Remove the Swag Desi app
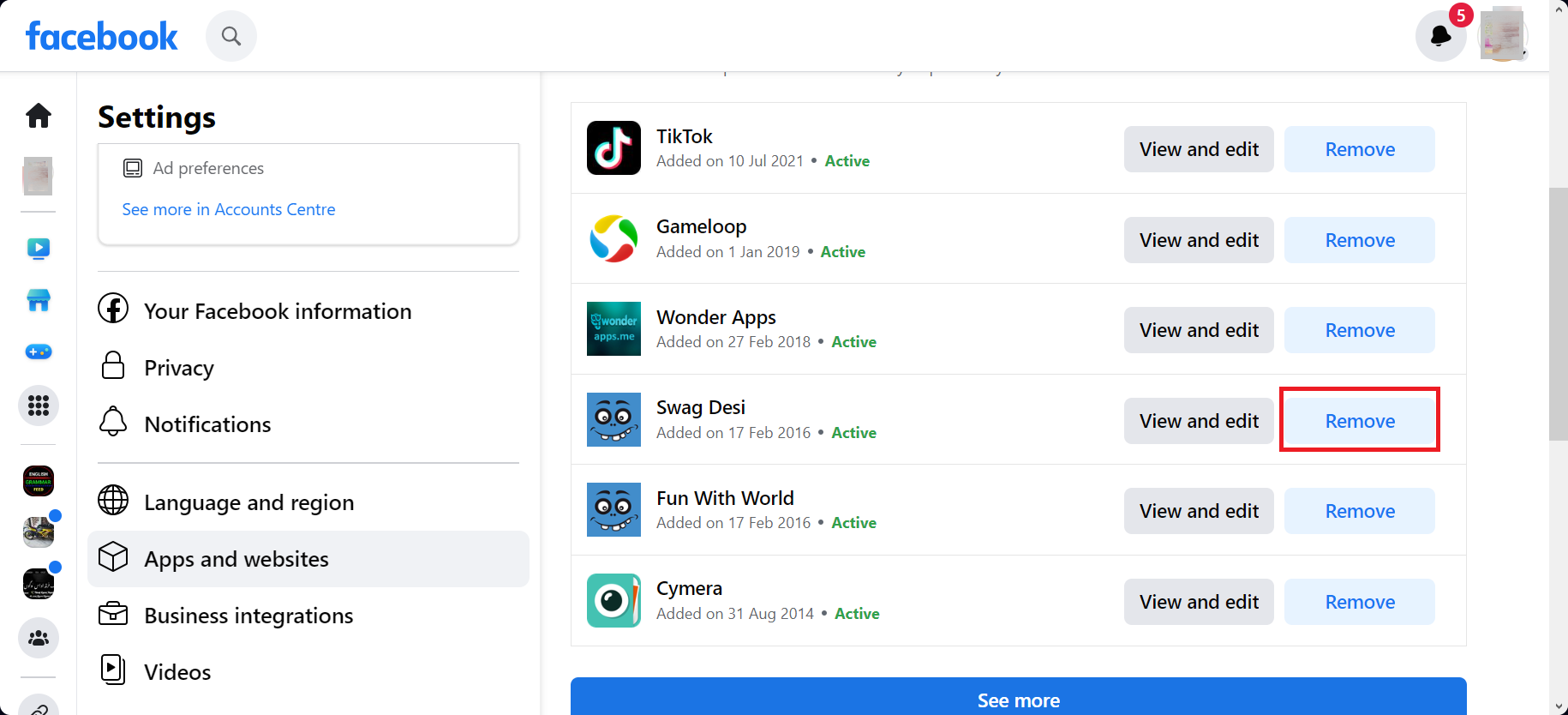 pos(1360,421)
